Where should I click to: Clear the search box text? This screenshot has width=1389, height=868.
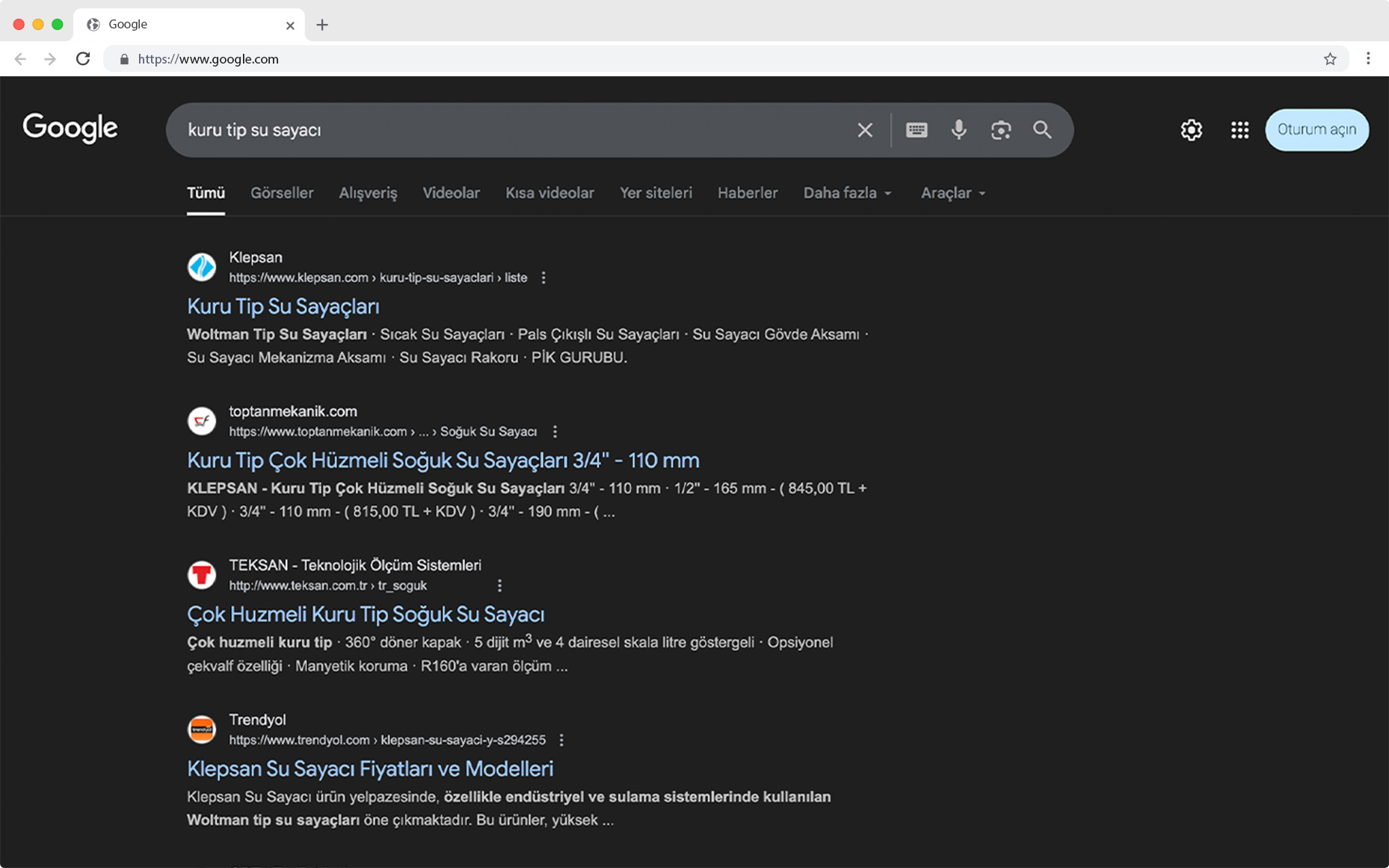point(865,130)
